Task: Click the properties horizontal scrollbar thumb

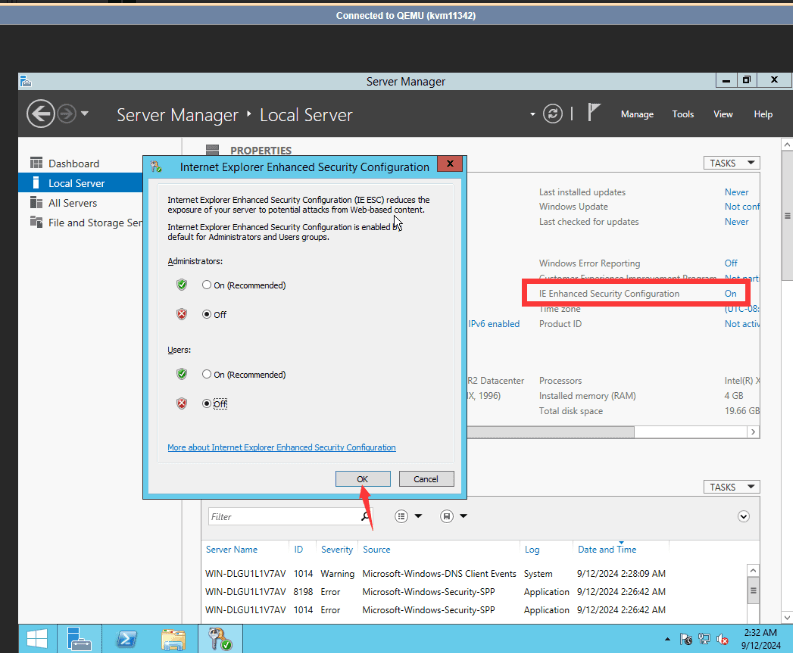Action: (x=550, y=431)
